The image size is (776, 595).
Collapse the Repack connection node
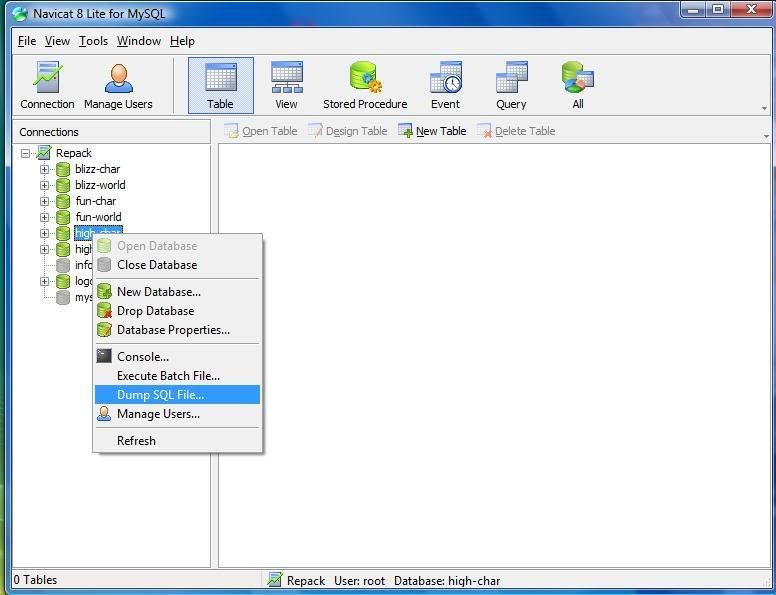pos(25,153)
